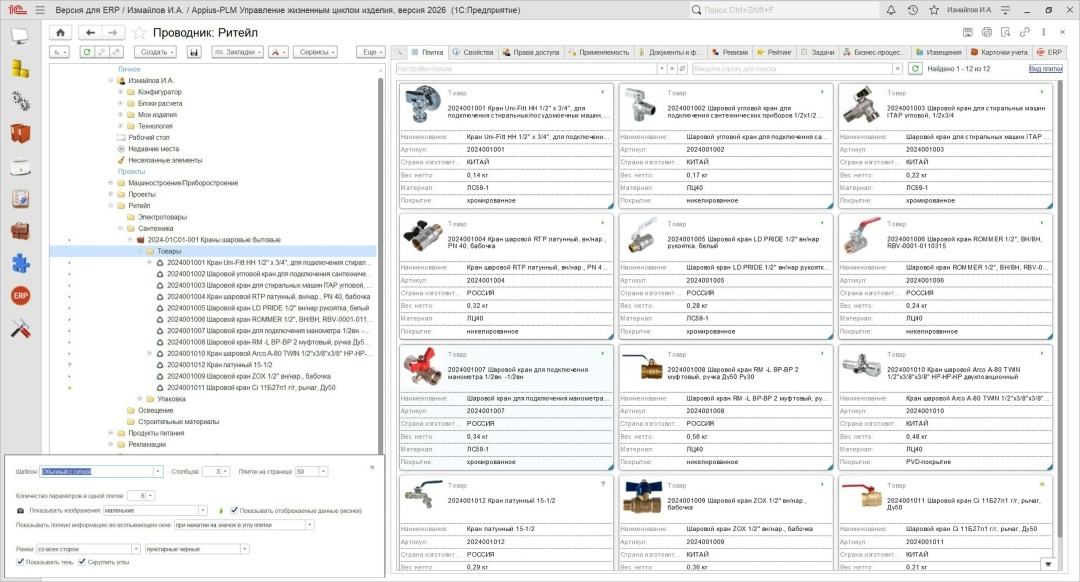The image size is (1080, 582).
Task: Open Плиток на странице dropdown
Action: (323, 471)
